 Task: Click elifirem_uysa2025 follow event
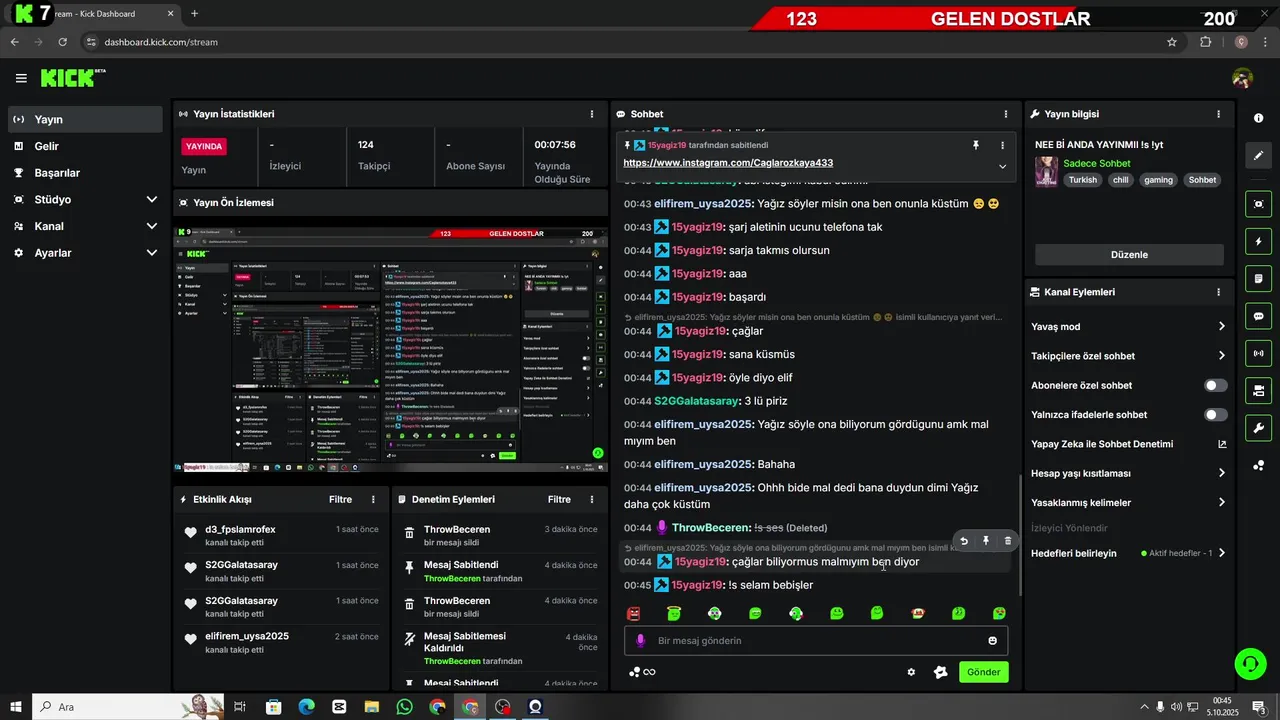point(281,642)
